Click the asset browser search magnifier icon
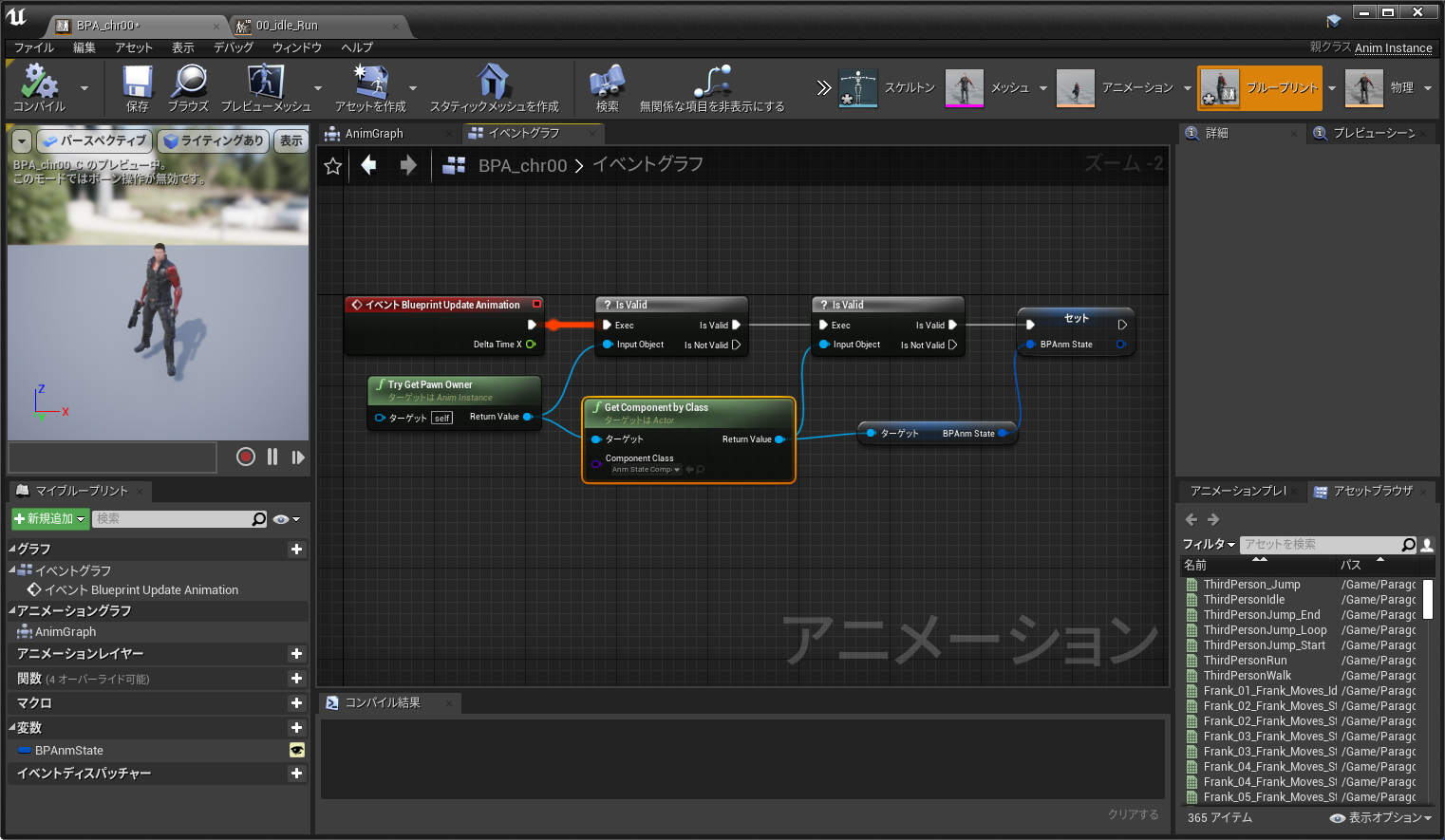 [x=1409, y=544]
